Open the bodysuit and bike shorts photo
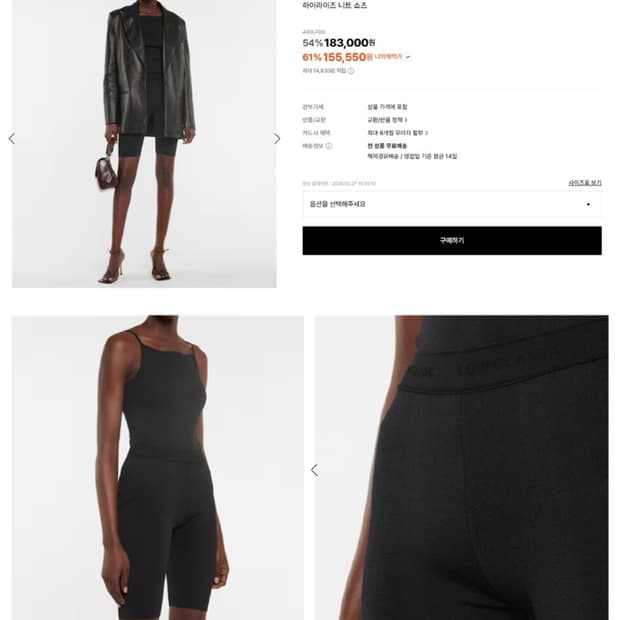Image resolution: width=620 pixels, height=620 pixels. pos(158,467)
